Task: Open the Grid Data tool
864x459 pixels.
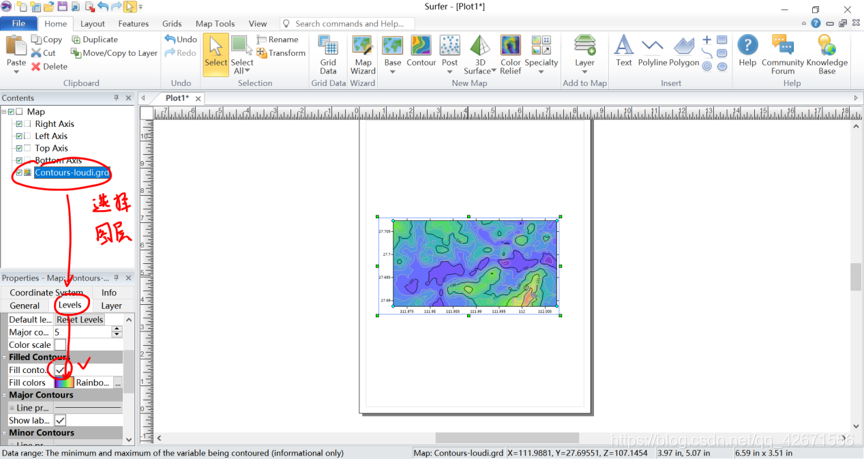Action: pyautogui.click(x=328, y=54)
